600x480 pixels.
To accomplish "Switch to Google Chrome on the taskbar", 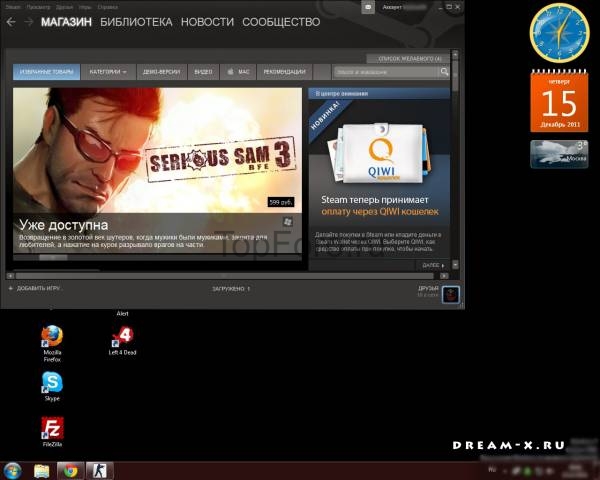I will point(70,471).
